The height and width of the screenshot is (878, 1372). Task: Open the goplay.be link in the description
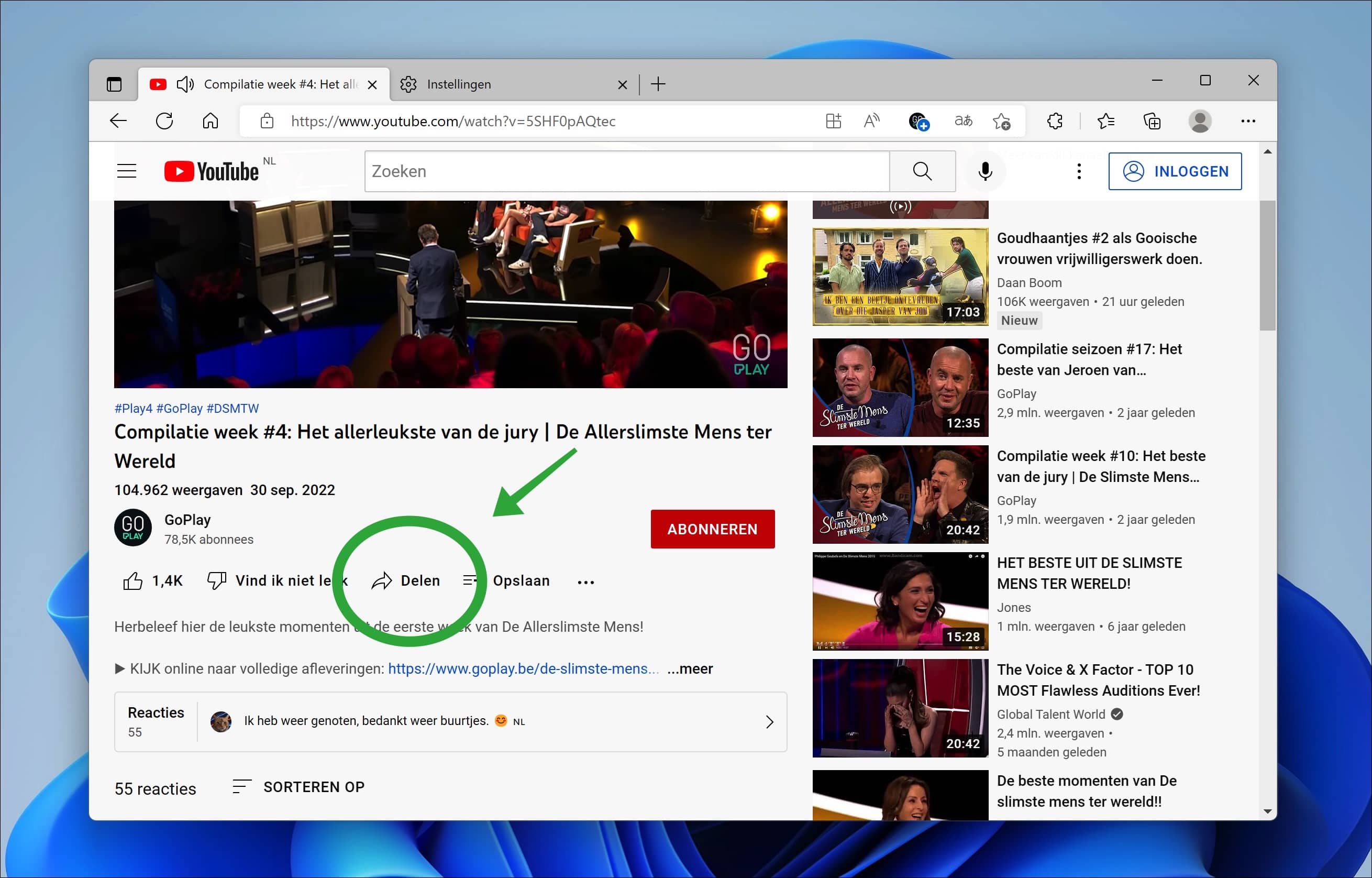click(x=523, y=668)
